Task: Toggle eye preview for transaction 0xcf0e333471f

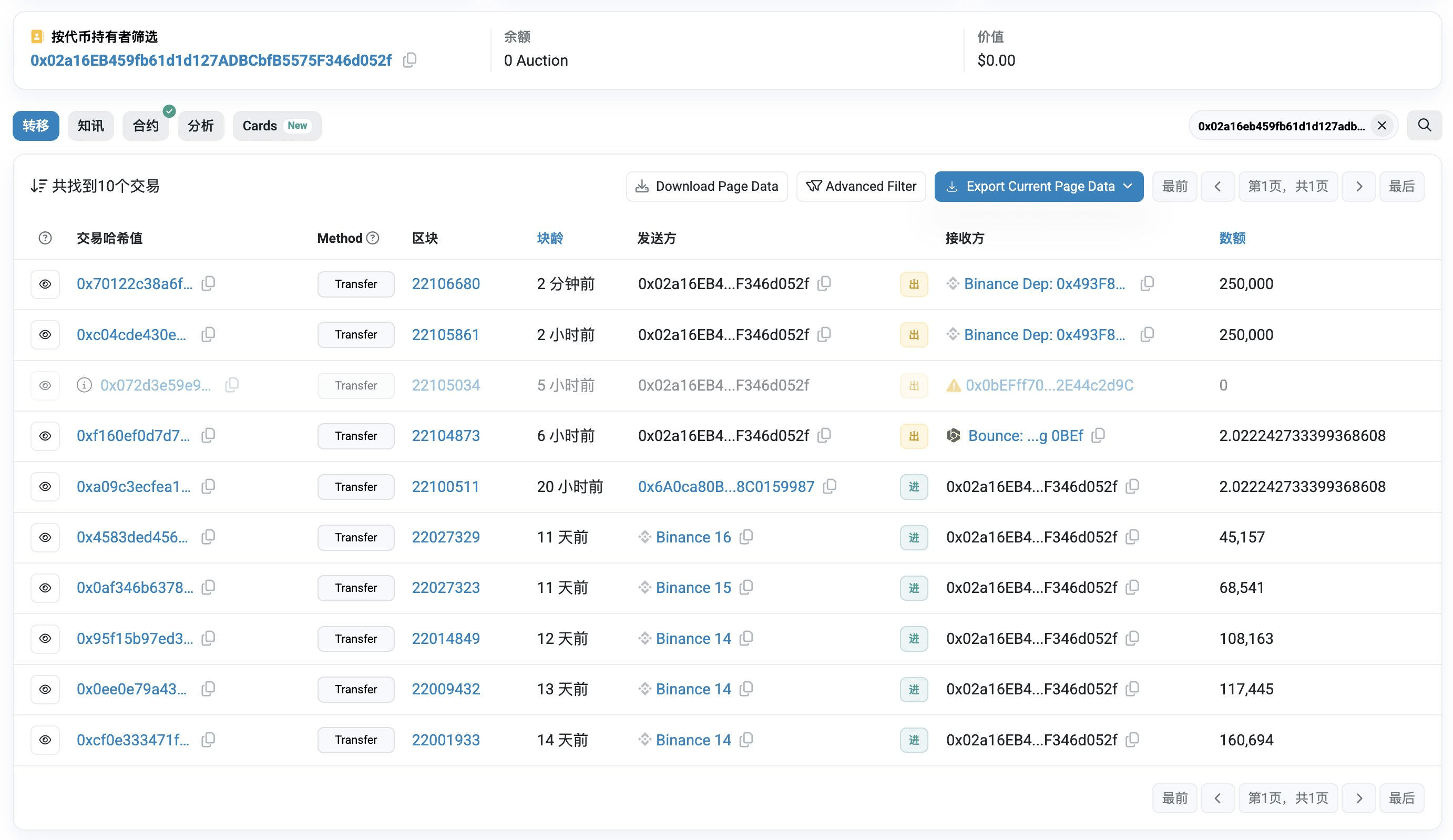Action: pyautogui.click(x=45, y=740)
